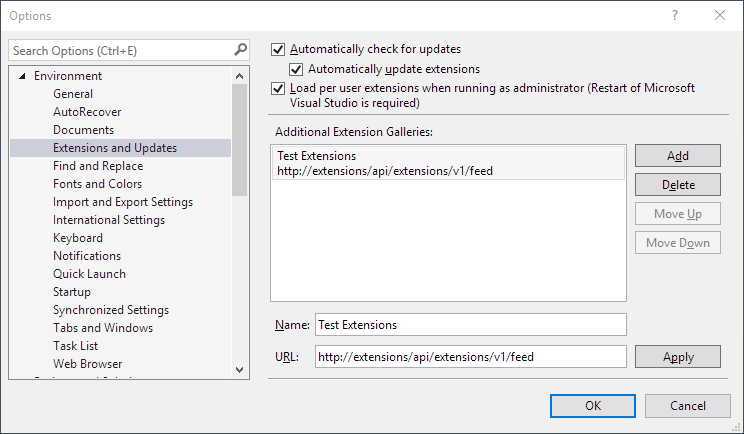
Task: Disable Load per user extensions checkbox
Action: click(279, 88)
